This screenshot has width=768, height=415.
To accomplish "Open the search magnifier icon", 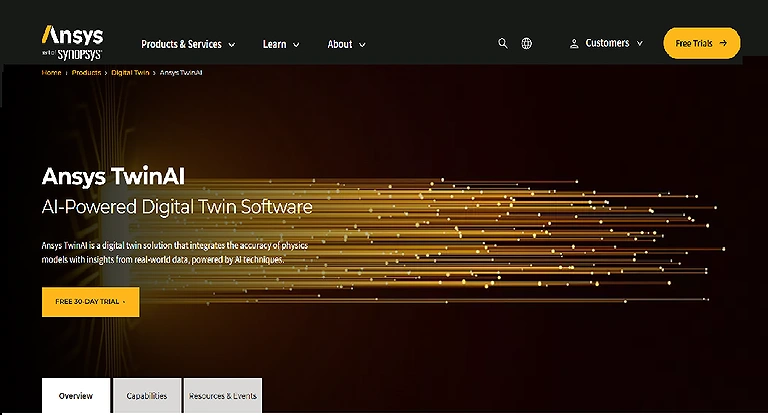I will pyautogui.click(x=503, y=44).
